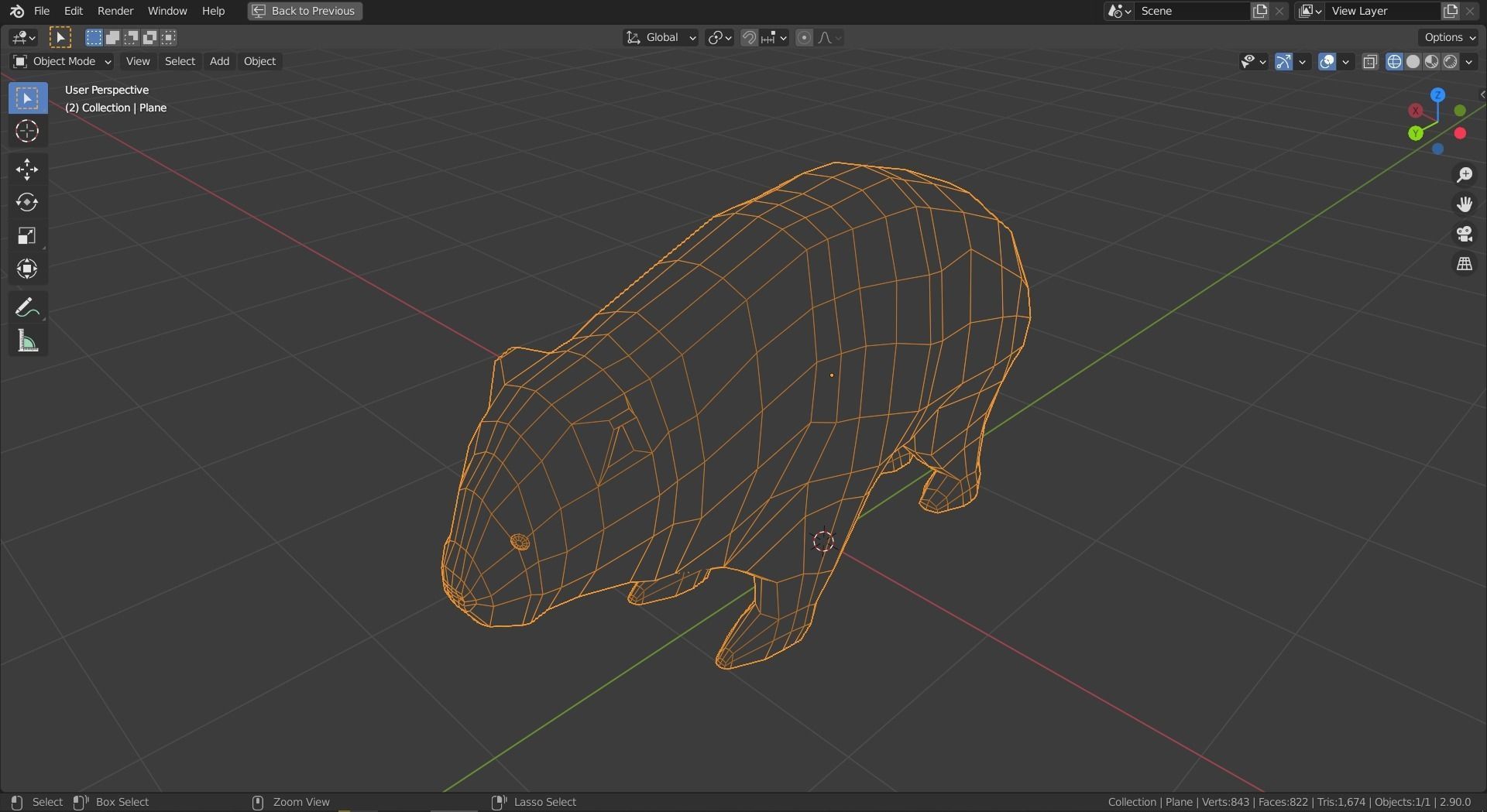
Task: Activate the Transform tool
Action: tap(27, 269)
